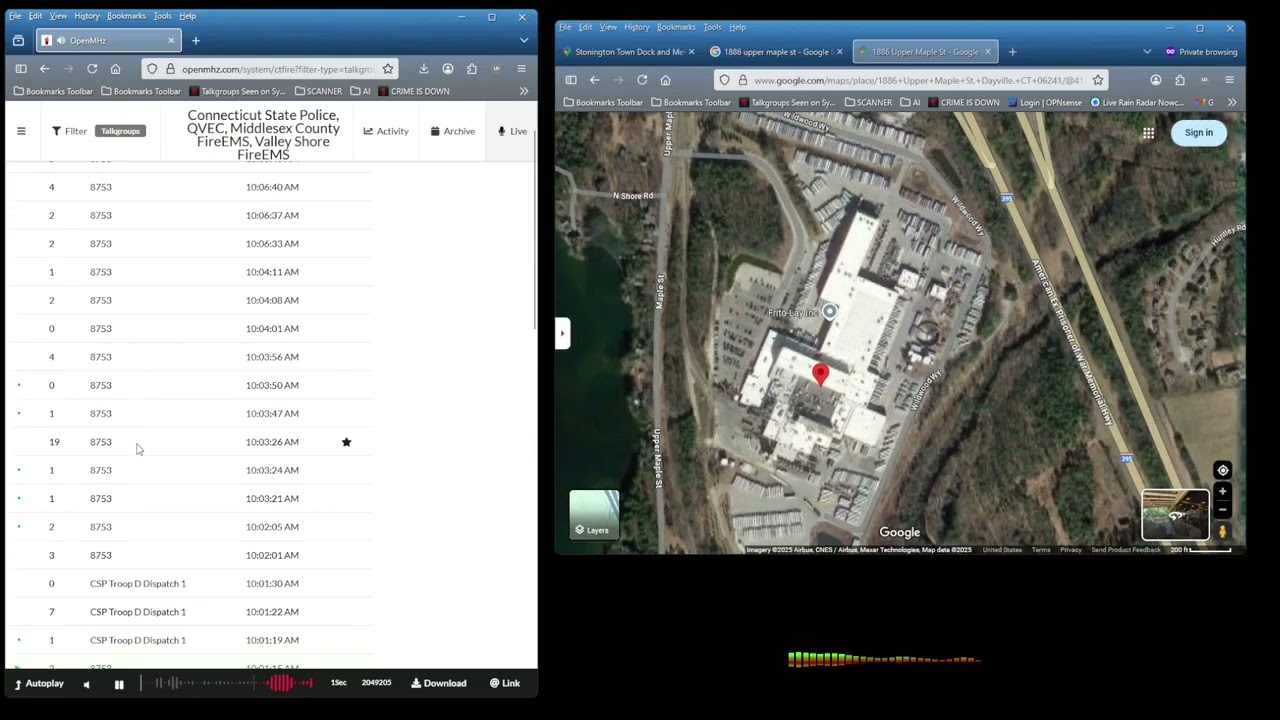Screen dimensions: 1280x720
Task: Show more bookmarks in OpenMHz window
Action: (524, 91)
